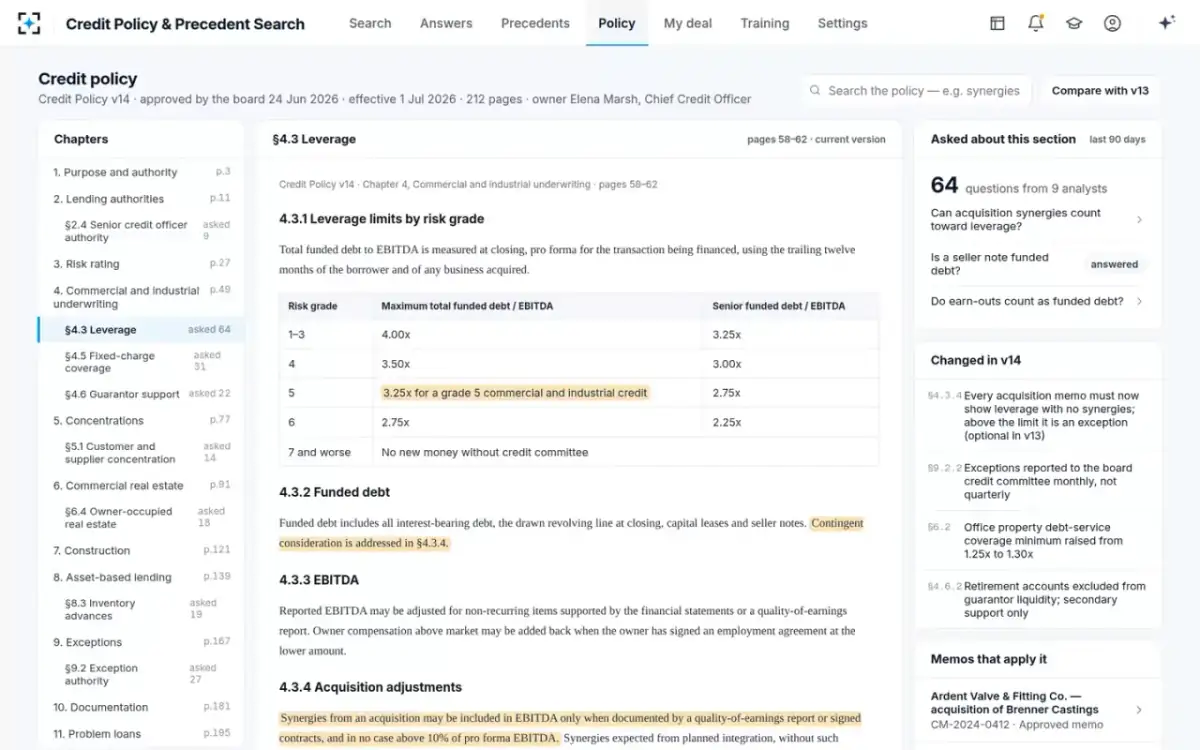Switch to the Search tab

coord(370,23)
